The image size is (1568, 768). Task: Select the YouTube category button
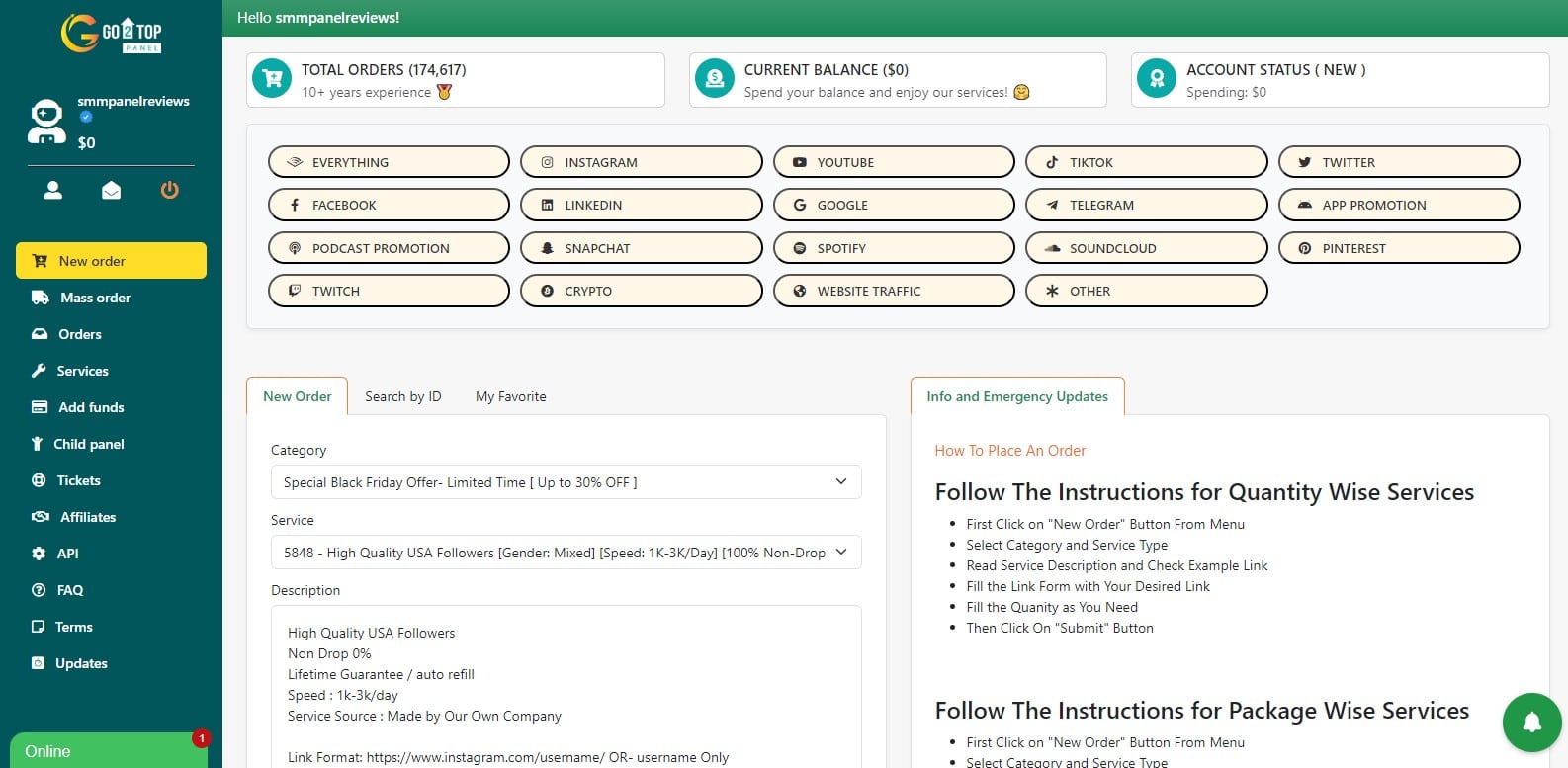tap(894, 162)
